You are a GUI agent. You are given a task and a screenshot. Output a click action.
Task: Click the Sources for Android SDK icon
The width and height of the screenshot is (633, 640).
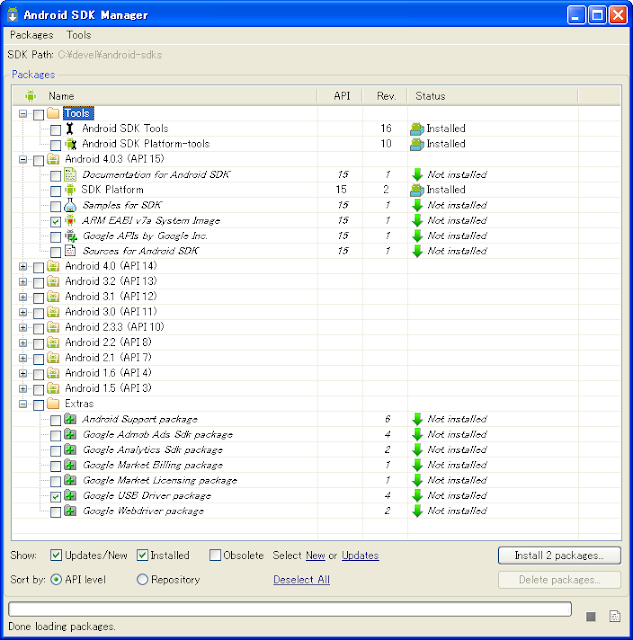pyautogui.click(x=70, y=251)
